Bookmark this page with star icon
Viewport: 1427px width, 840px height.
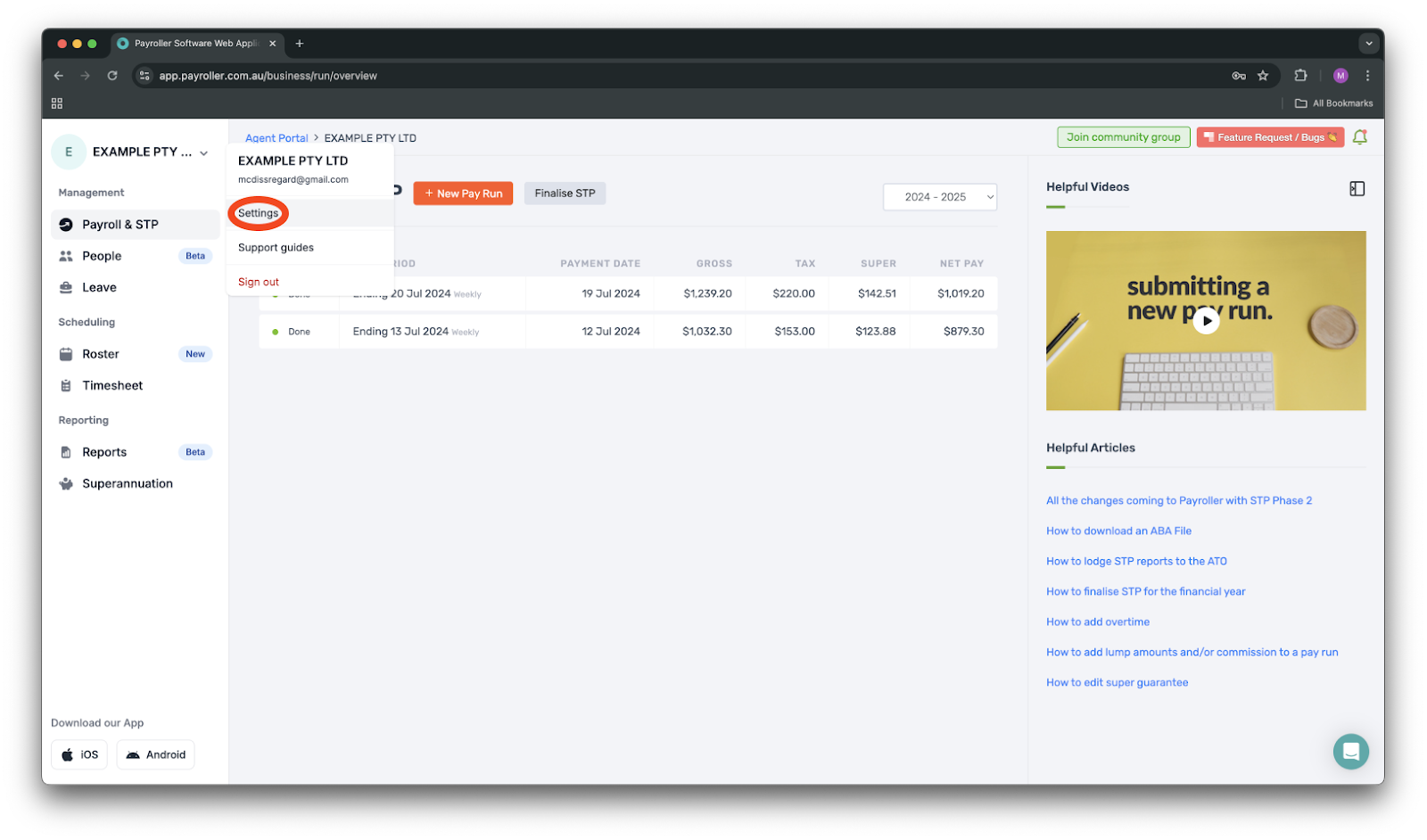pos(1263,76)
